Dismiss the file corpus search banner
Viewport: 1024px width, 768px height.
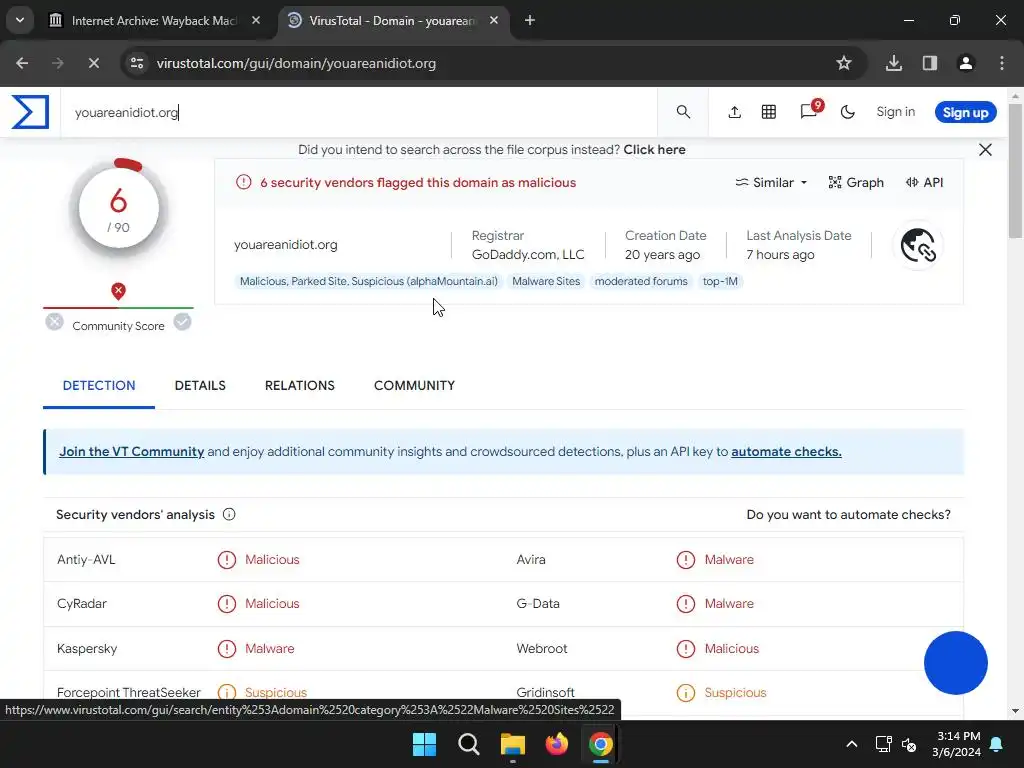(985, 150)
